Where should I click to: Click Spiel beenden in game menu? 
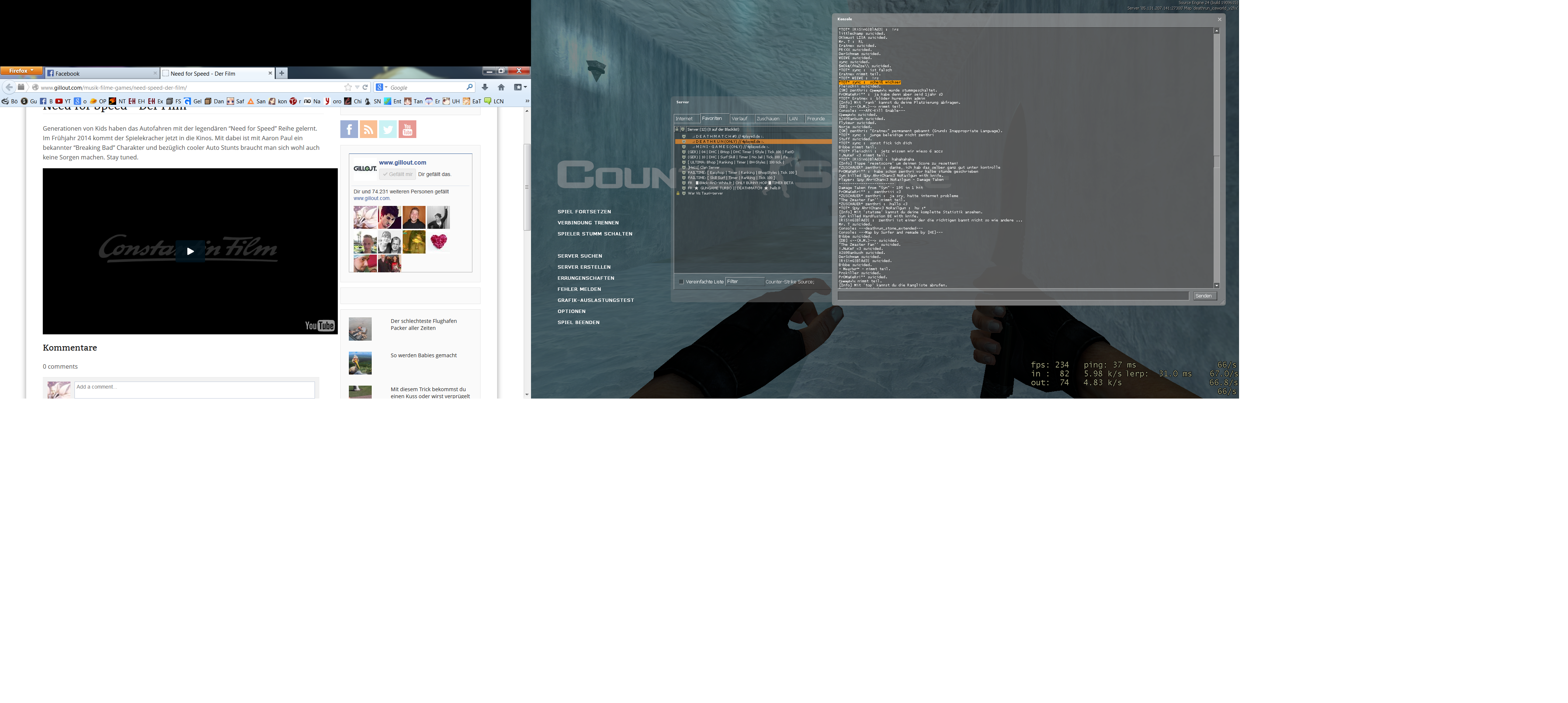pyautogui.click(x=578, y=322)
